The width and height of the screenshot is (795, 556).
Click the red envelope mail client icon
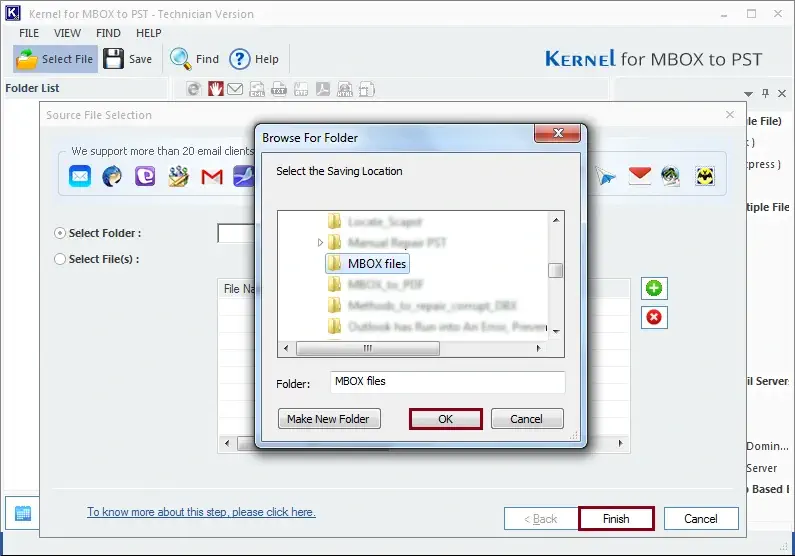pos(639,175)
